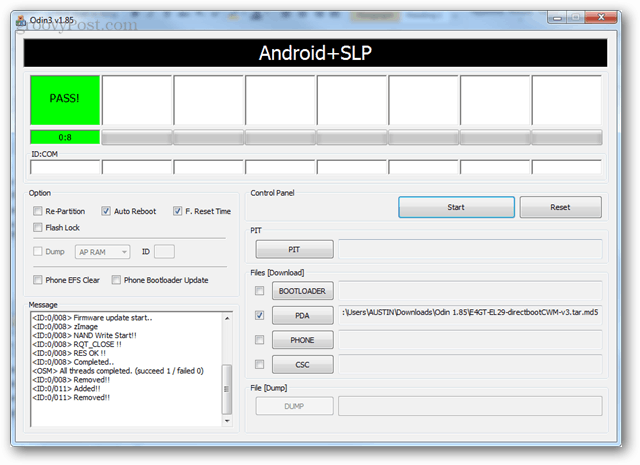Minimize the Odin3 window
Screen dimensions: 640x465
click(557, 18)
